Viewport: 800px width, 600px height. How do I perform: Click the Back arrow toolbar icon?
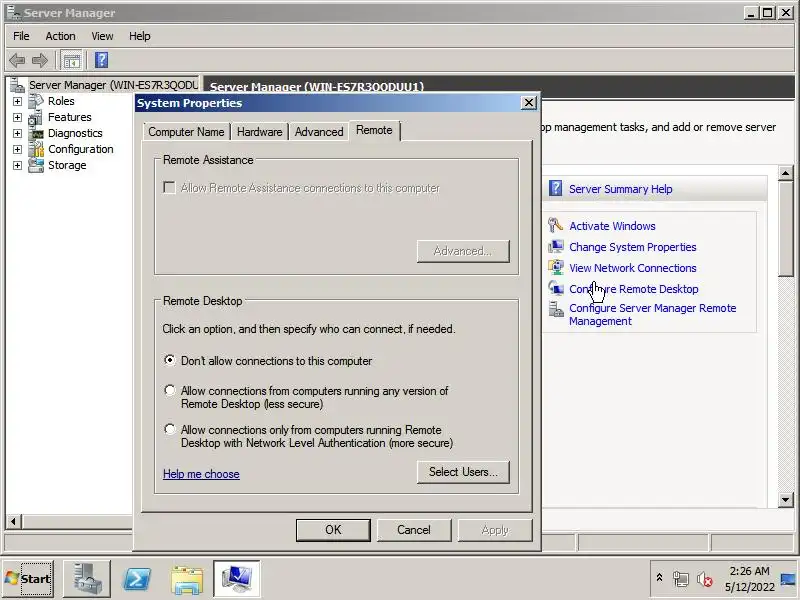pos(17,61)
